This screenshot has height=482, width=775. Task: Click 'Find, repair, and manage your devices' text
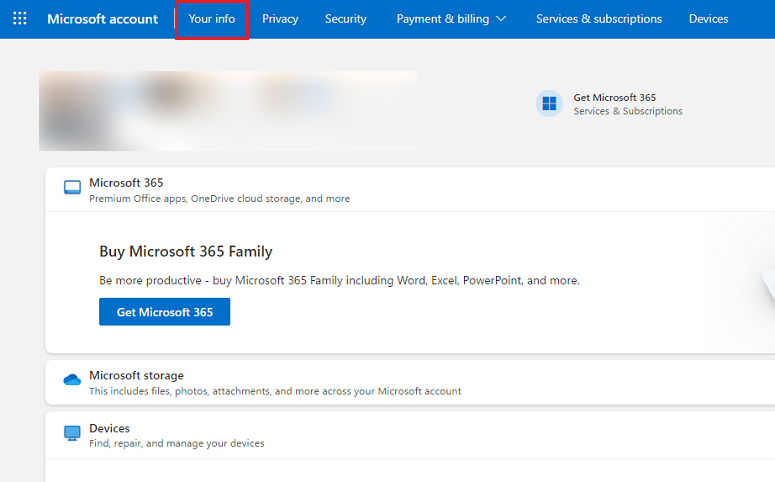[176, 443]
